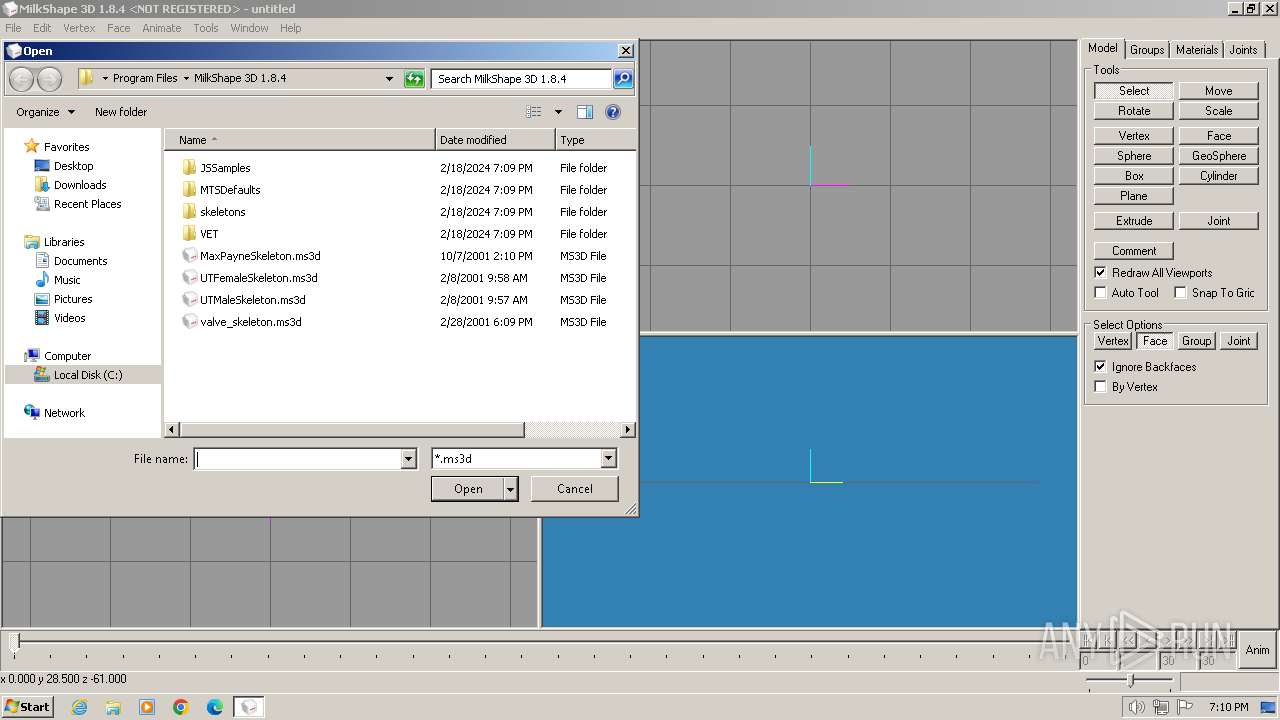Viewport: 1280px width, 720px height.
Task: Click the Cylinder tool button
Action: pyautogui.click(x=1218, y=176)
